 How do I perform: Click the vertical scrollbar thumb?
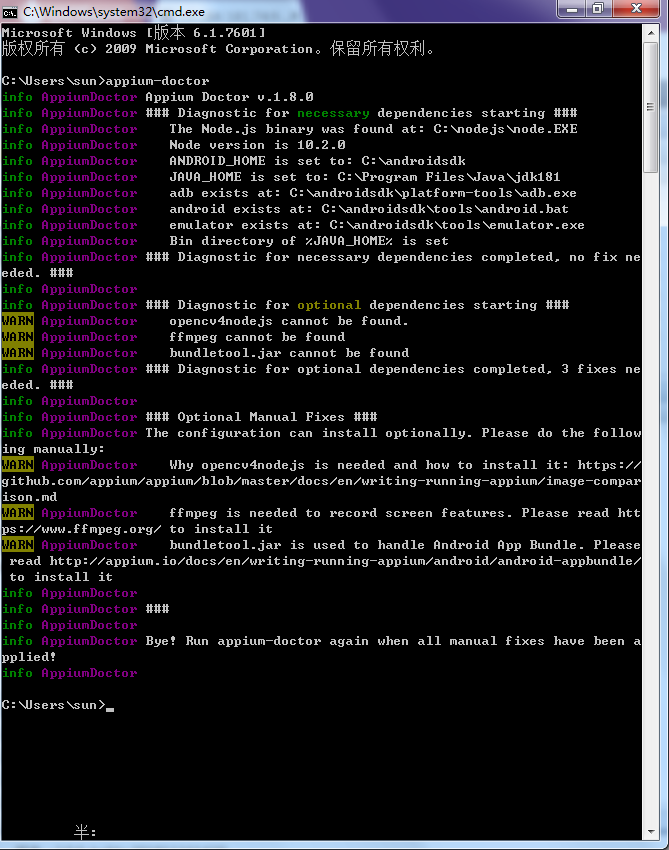(651, 107)
